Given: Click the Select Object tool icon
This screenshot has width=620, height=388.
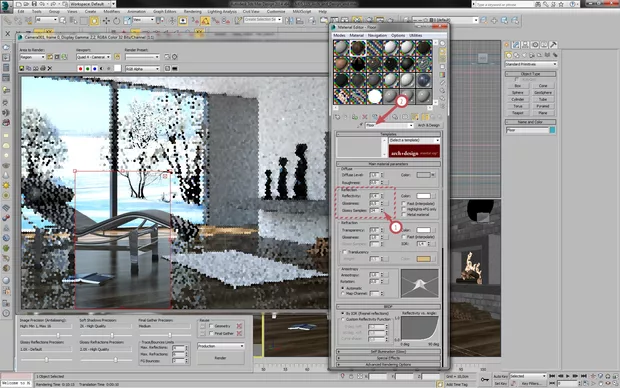Looking at the screenshot, I should (62, 21).
